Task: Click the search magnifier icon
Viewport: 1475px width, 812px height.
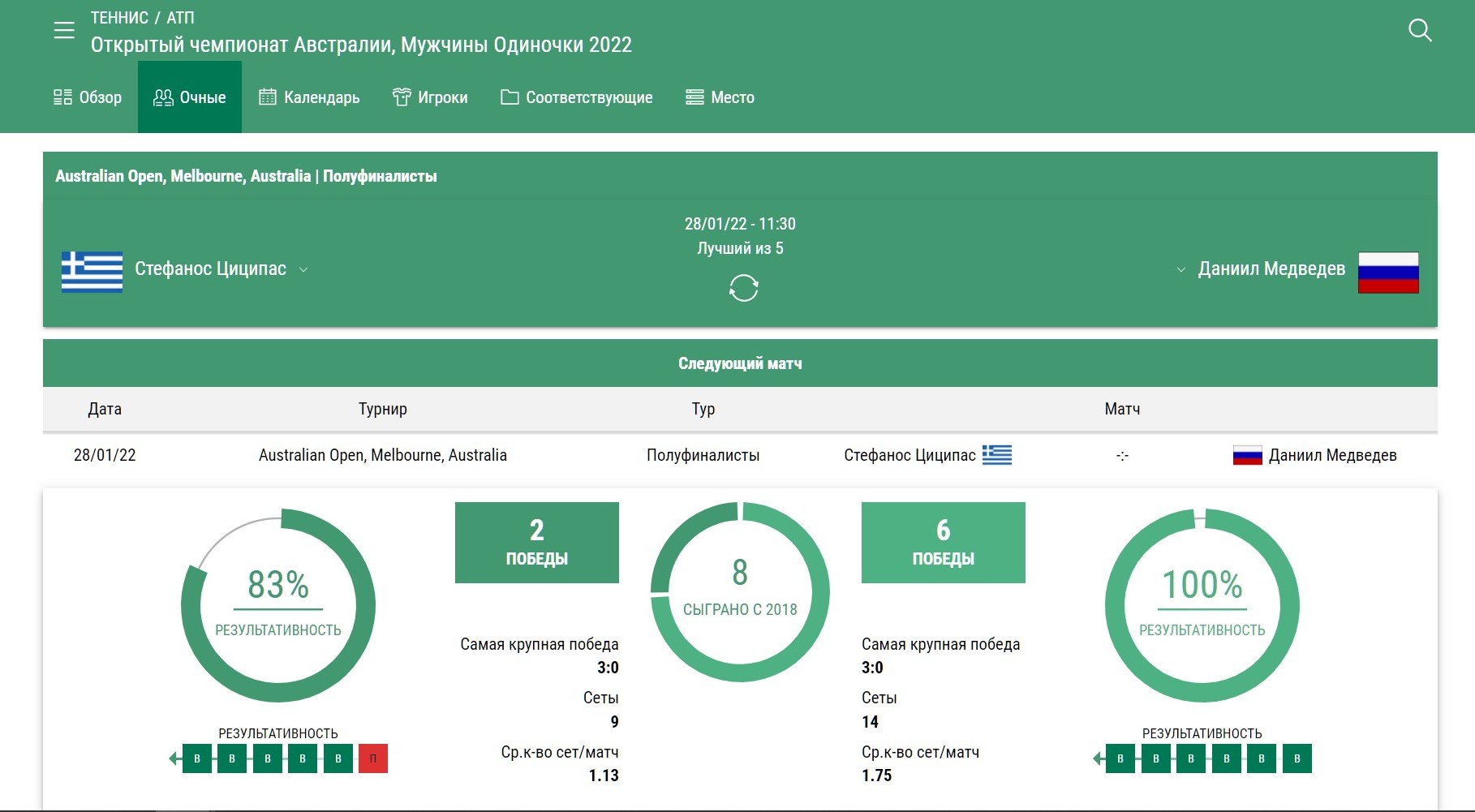Action: click(1420, 31)
